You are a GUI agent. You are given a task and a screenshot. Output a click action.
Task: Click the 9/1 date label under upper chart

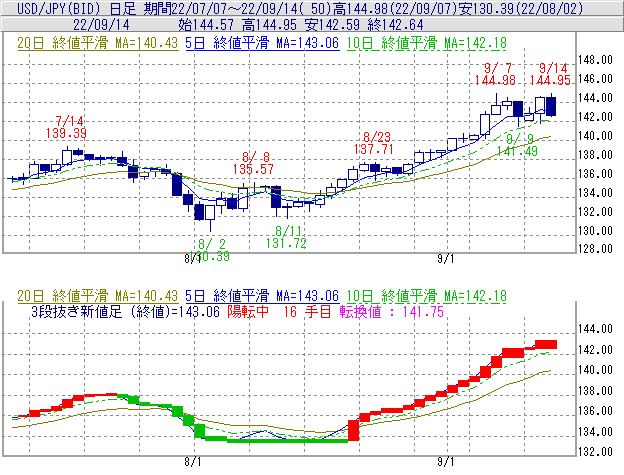(x=446, y=259)
